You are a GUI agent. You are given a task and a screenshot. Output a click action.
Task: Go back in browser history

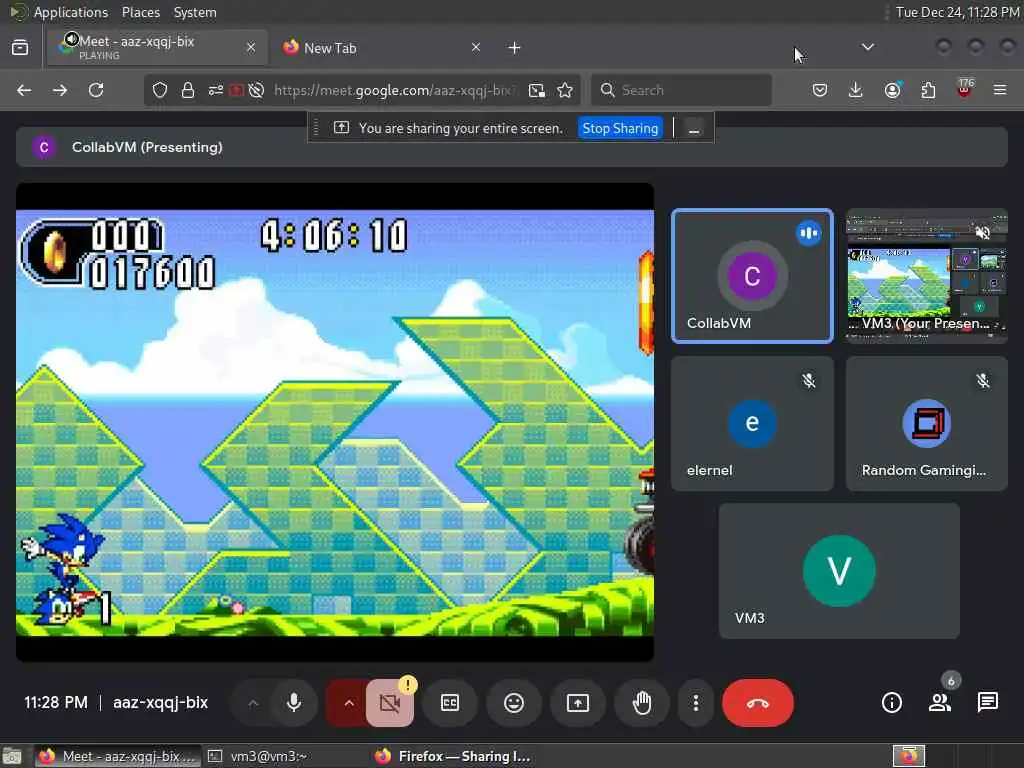pyautogui.click(x=24, y=90)
